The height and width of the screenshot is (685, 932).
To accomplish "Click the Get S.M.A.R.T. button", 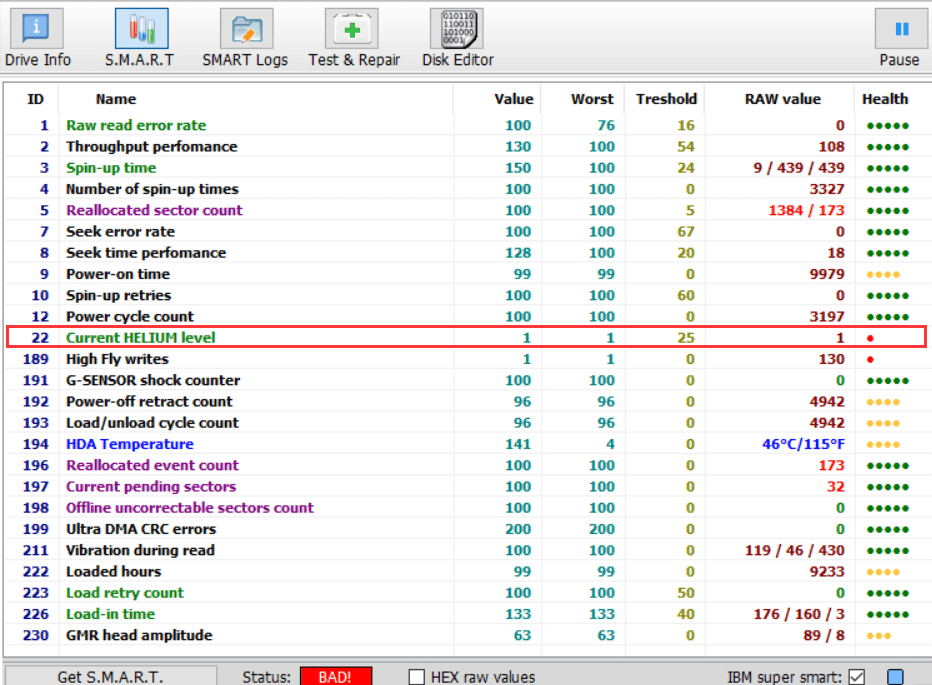I will pos(110,677).
